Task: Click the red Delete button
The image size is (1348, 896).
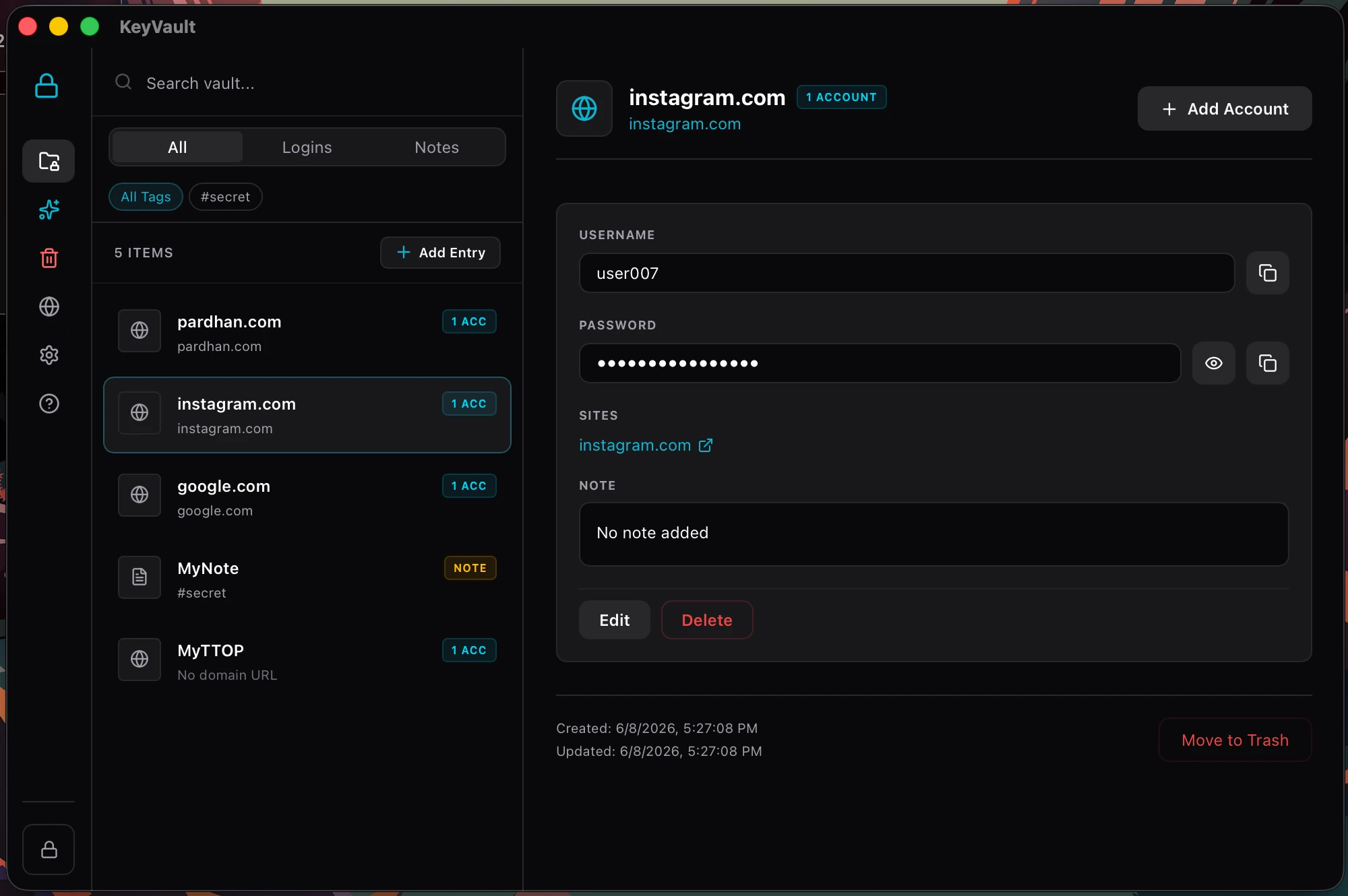Action: [706, 620]
